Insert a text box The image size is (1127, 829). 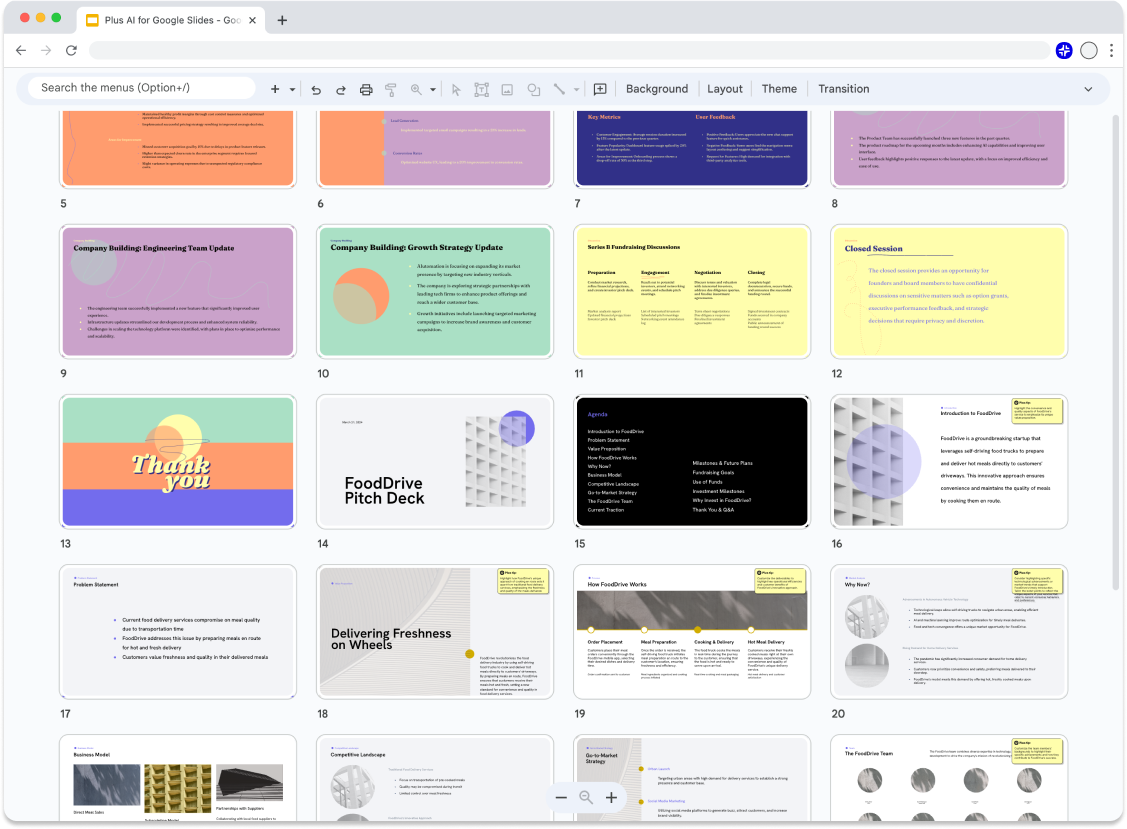click(x=482, y=89)
